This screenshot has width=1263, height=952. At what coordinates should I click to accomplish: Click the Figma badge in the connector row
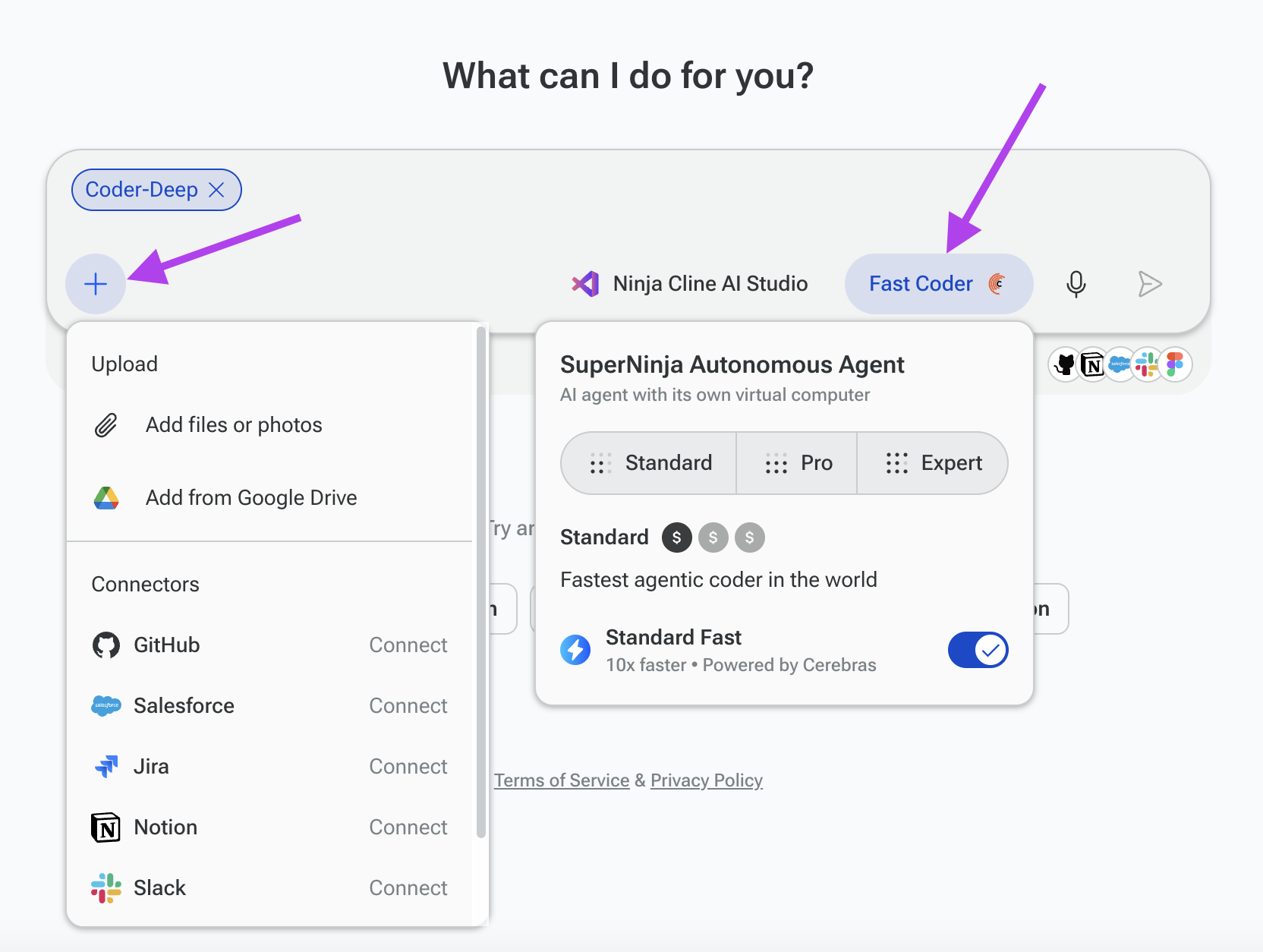pyautogui.click(x=1175, y=365)
